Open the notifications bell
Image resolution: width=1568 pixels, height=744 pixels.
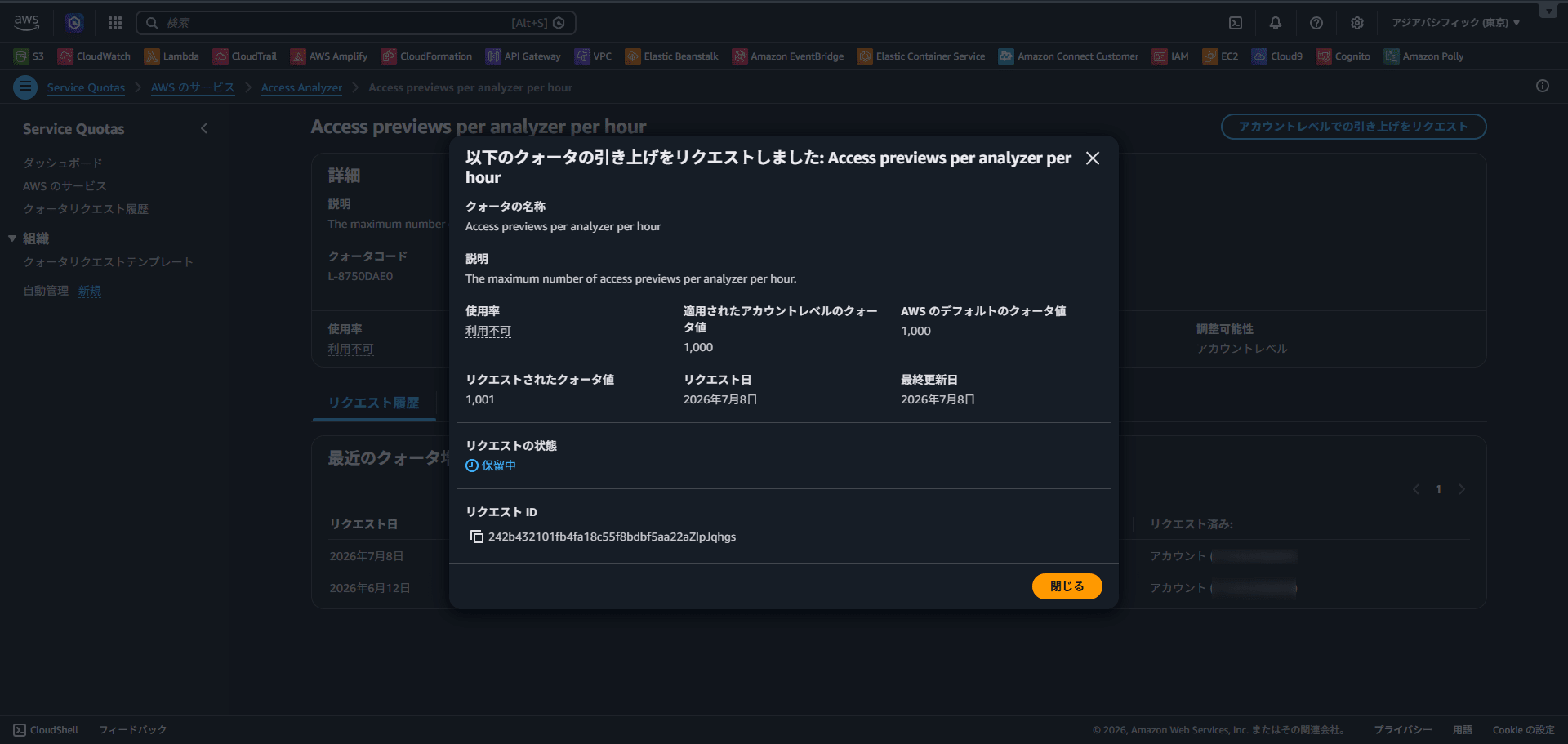coord(1275,23)
